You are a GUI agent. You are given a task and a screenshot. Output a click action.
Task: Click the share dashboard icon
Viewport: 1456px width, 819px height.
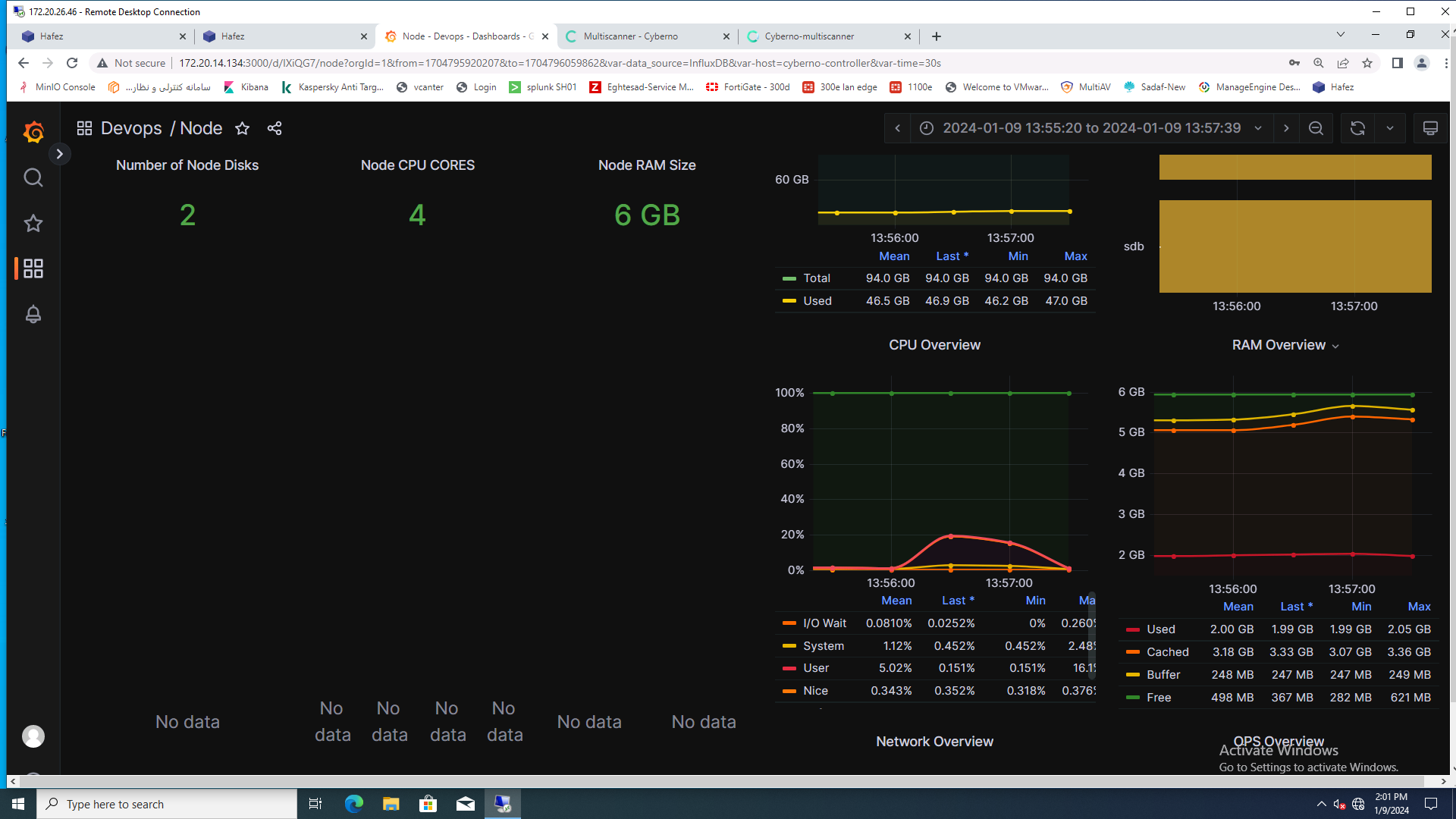coord(275,128)
